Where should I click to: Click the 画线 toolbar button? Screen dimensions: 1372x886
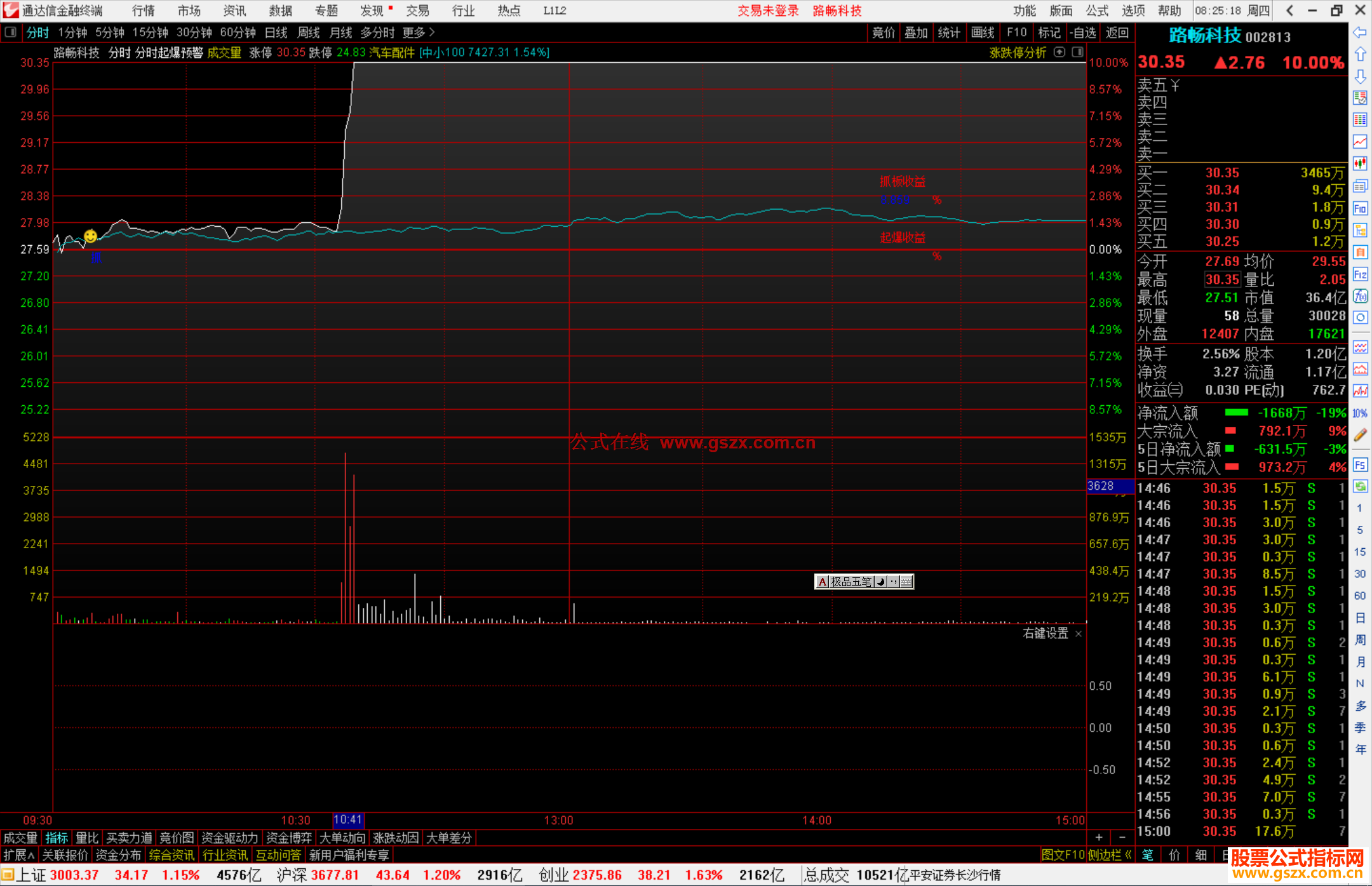coord(983,32)
